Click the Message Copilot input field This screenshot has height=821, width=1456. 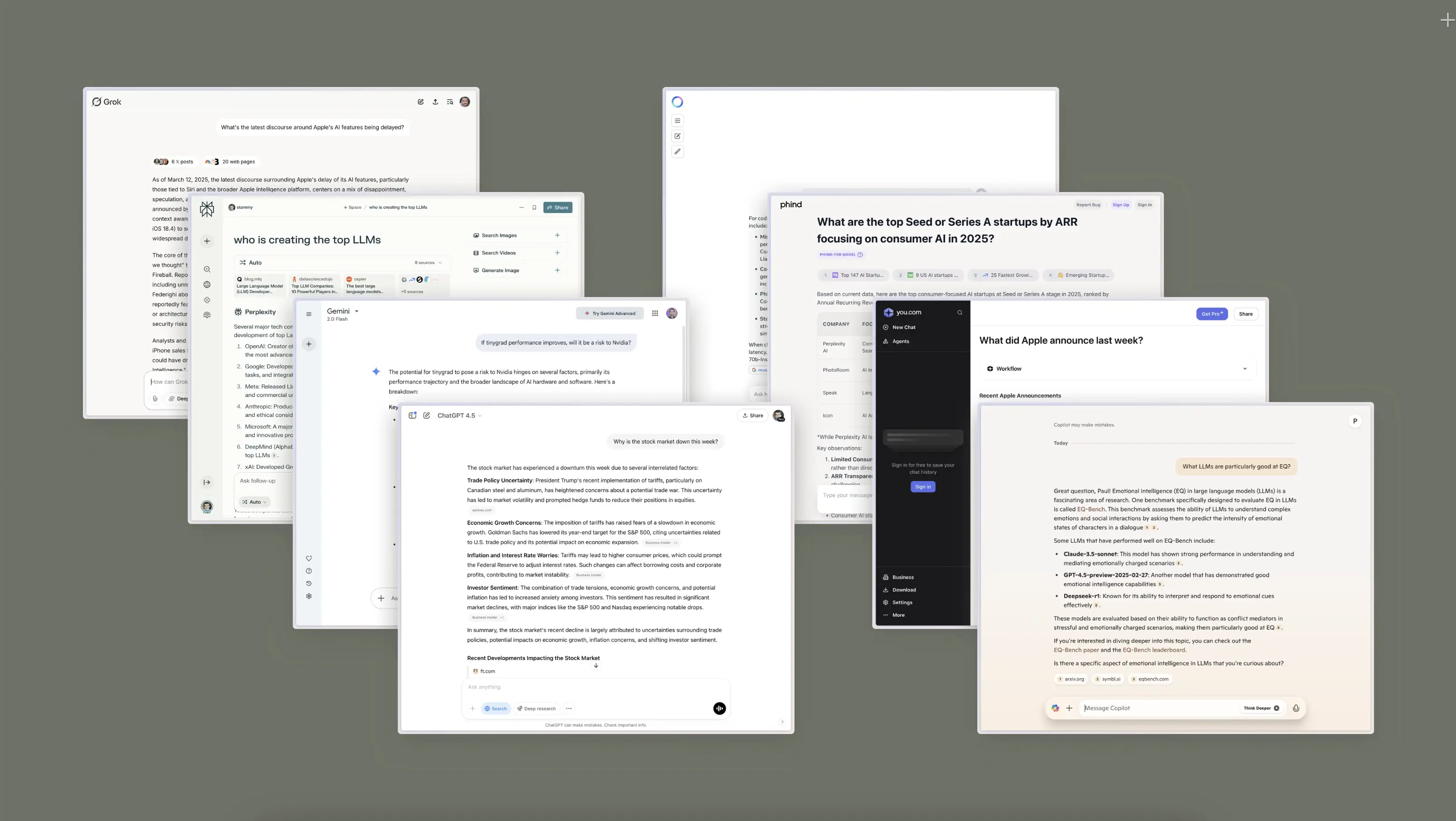[1153, 708]
